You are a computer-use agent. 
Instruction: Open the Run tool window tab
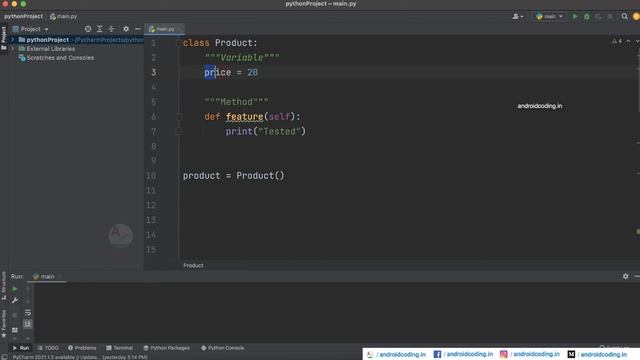pyautogui.click(x=20, y=348)
